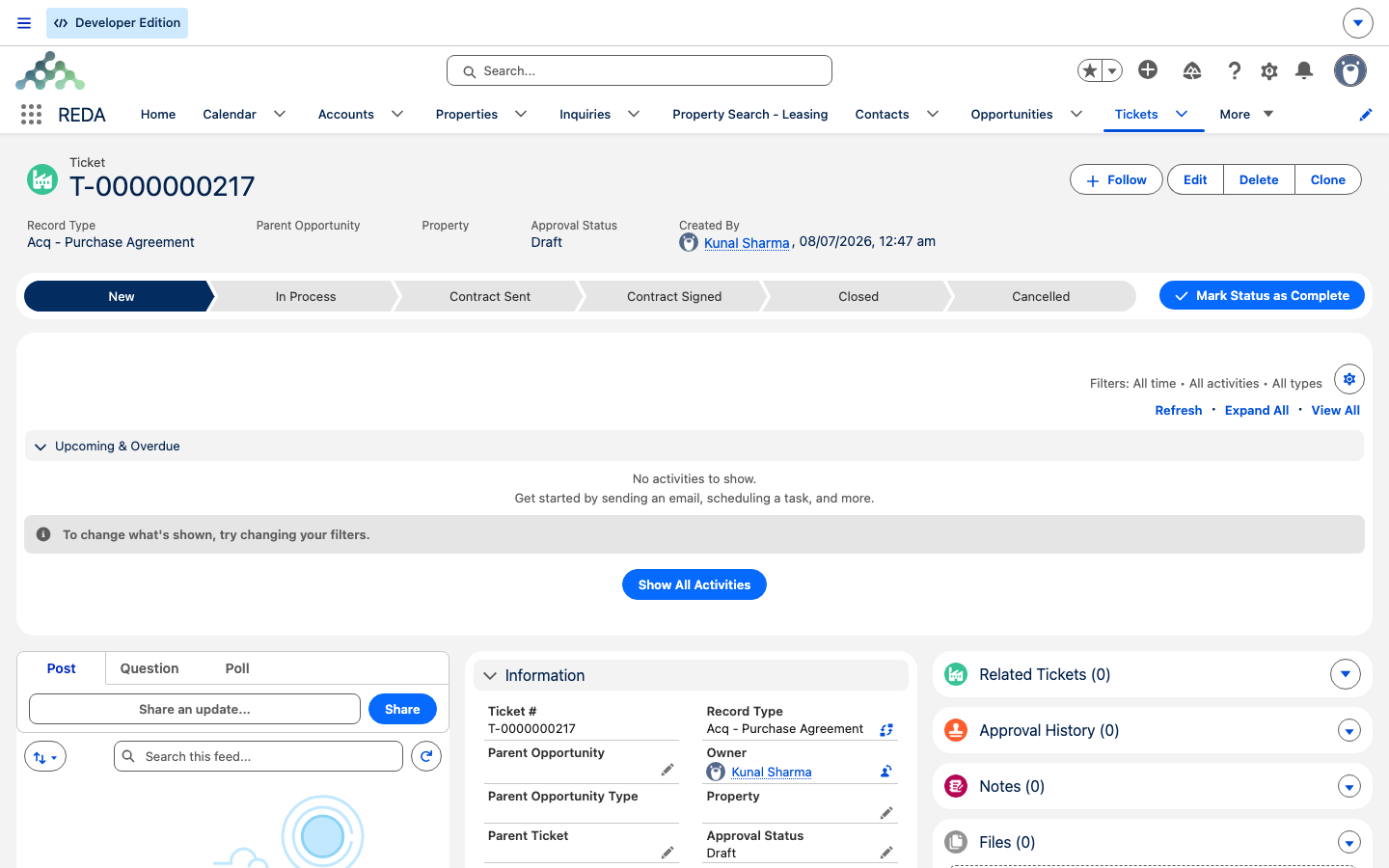1389x868 pixels.
Task: Click Mark Status as Complete
Action: [x=1262, y=295]
